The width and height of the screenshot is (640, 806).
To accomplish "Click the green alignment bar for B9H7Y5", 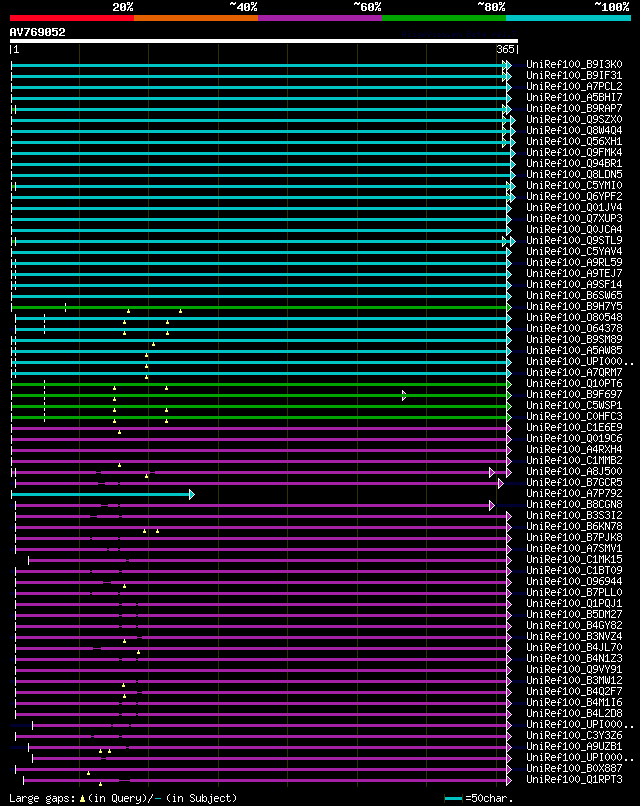I will pyautogui.click(x=260, y=307).
